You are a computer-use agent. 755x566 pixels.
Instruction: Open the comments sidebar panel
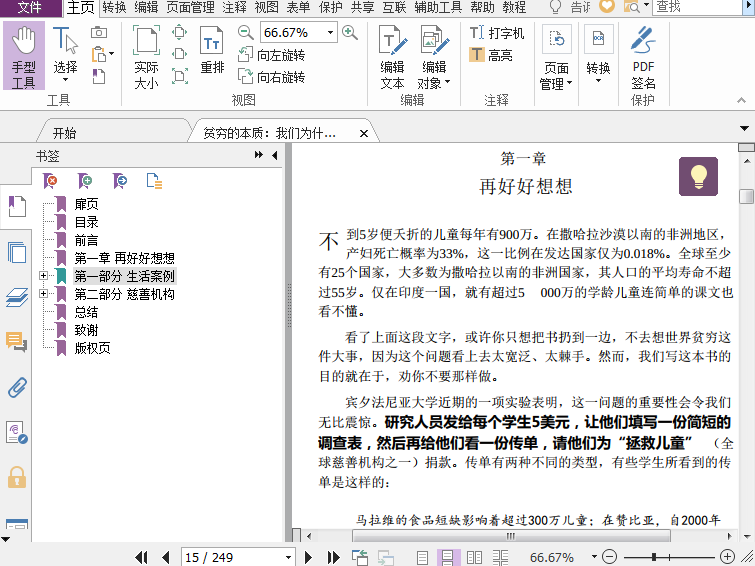(17, 342)
